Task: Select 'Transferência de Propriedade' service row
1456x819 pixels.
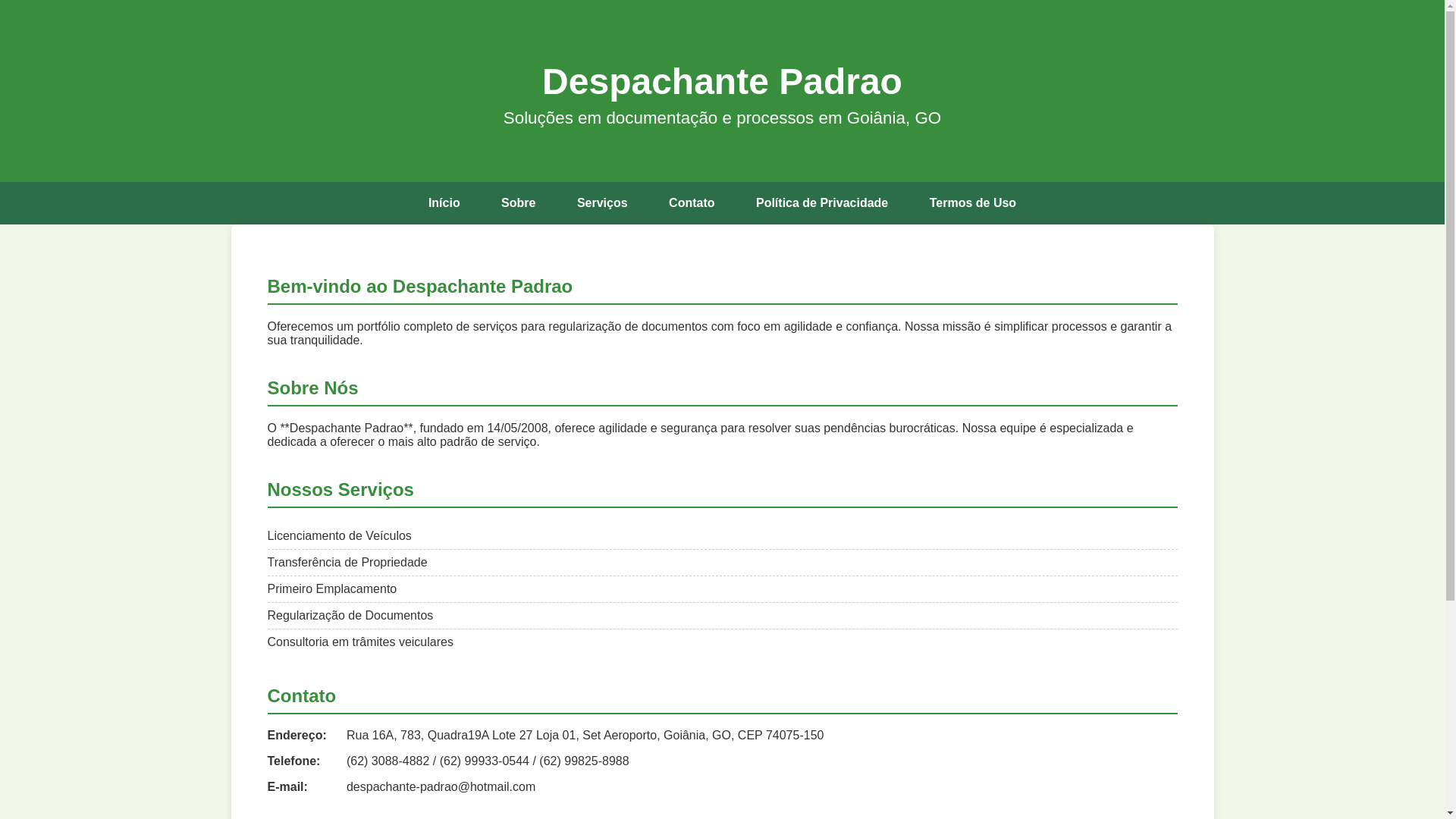Action: tap(722, 563)
